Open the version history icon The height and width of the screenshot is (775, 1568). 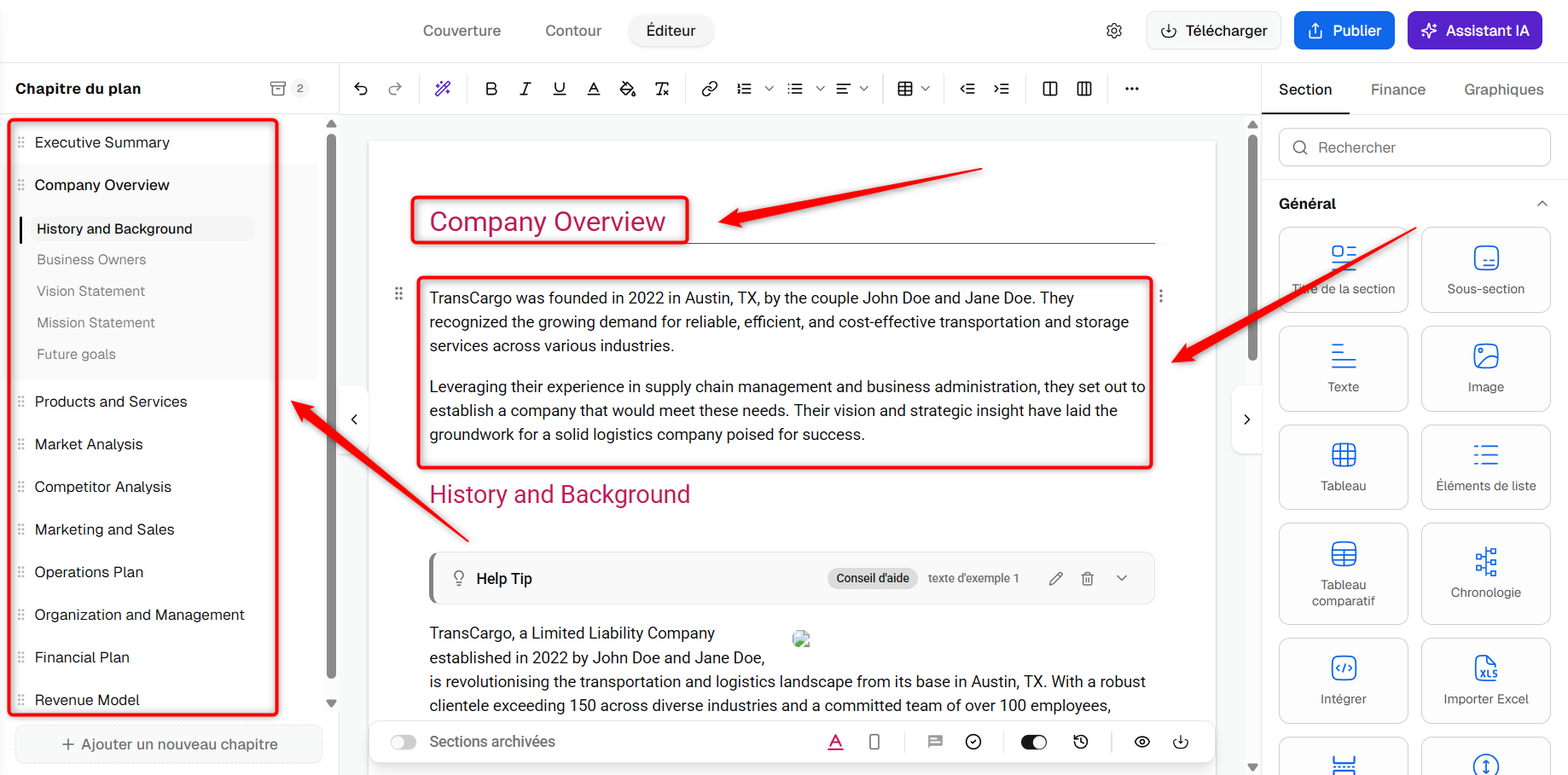[1081, 742]
